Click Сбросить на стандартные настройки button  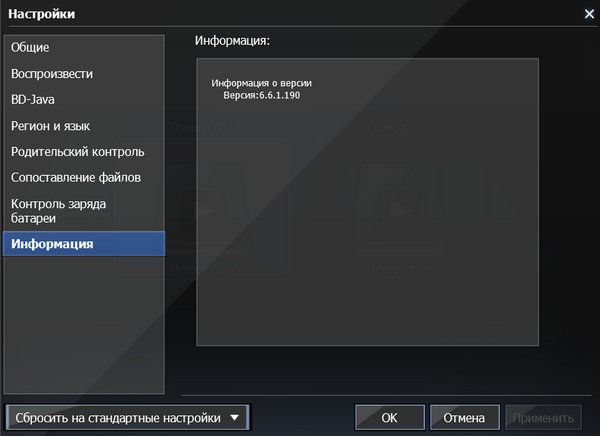point(118,418)
